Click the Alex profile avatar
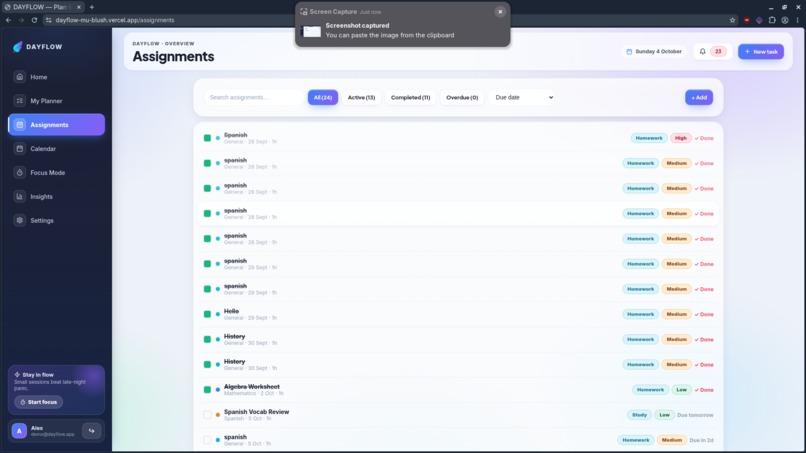Viewport: 806px width, 453px height. (x=20, y=431)
